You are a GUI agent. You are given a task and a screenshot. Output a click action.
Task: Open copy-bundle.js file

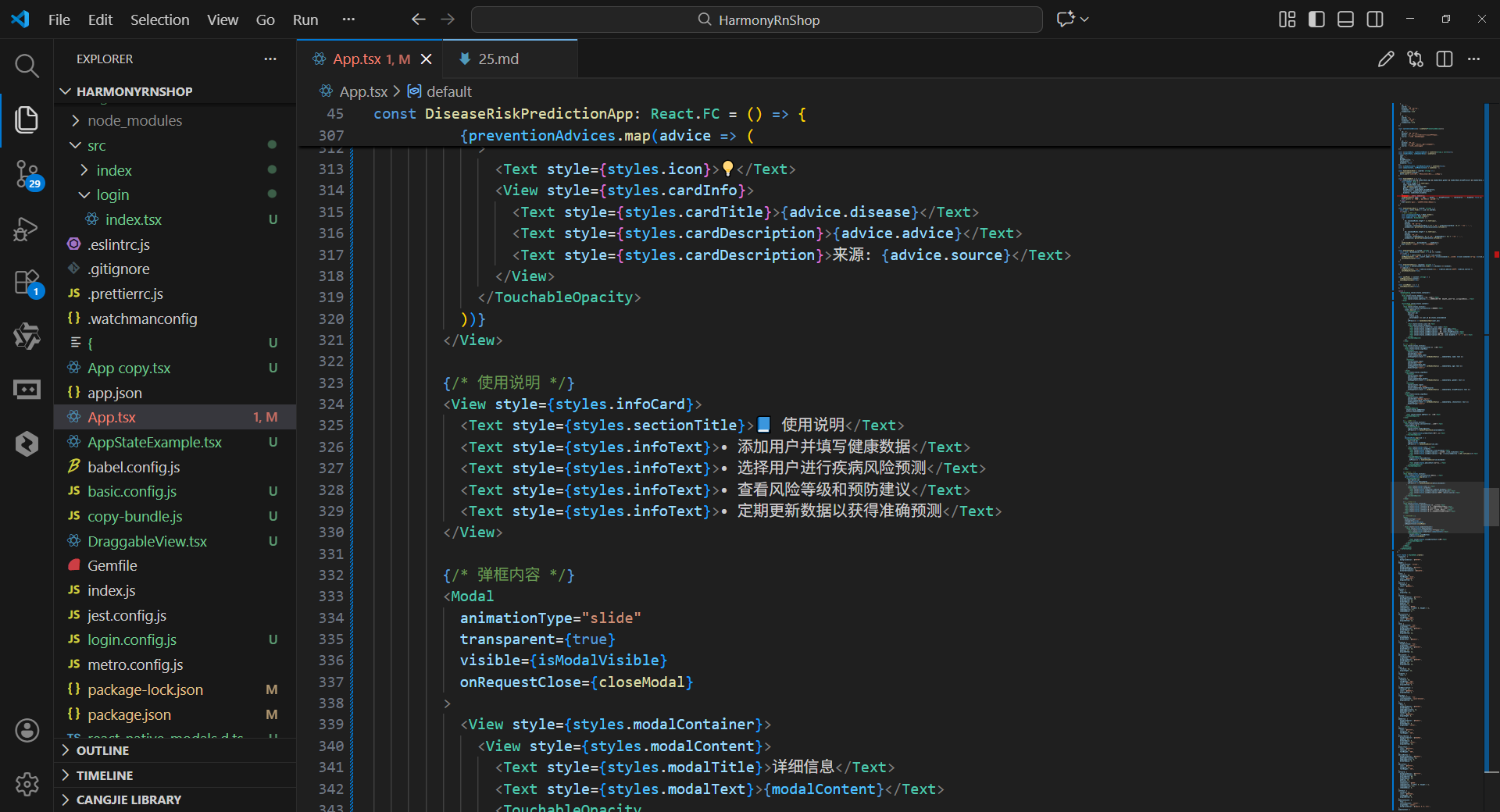(x=175, y=516)
